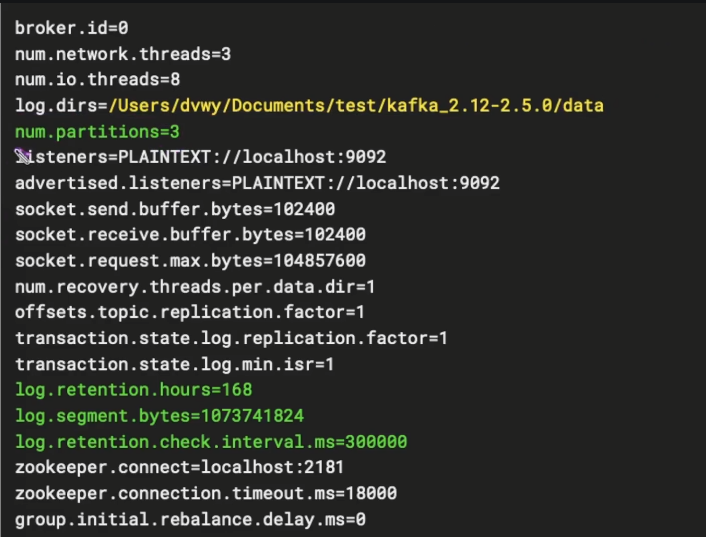The image size is (706, 537).
Task: Place cursor in log.dirs path line
Action: pos(309,106)
